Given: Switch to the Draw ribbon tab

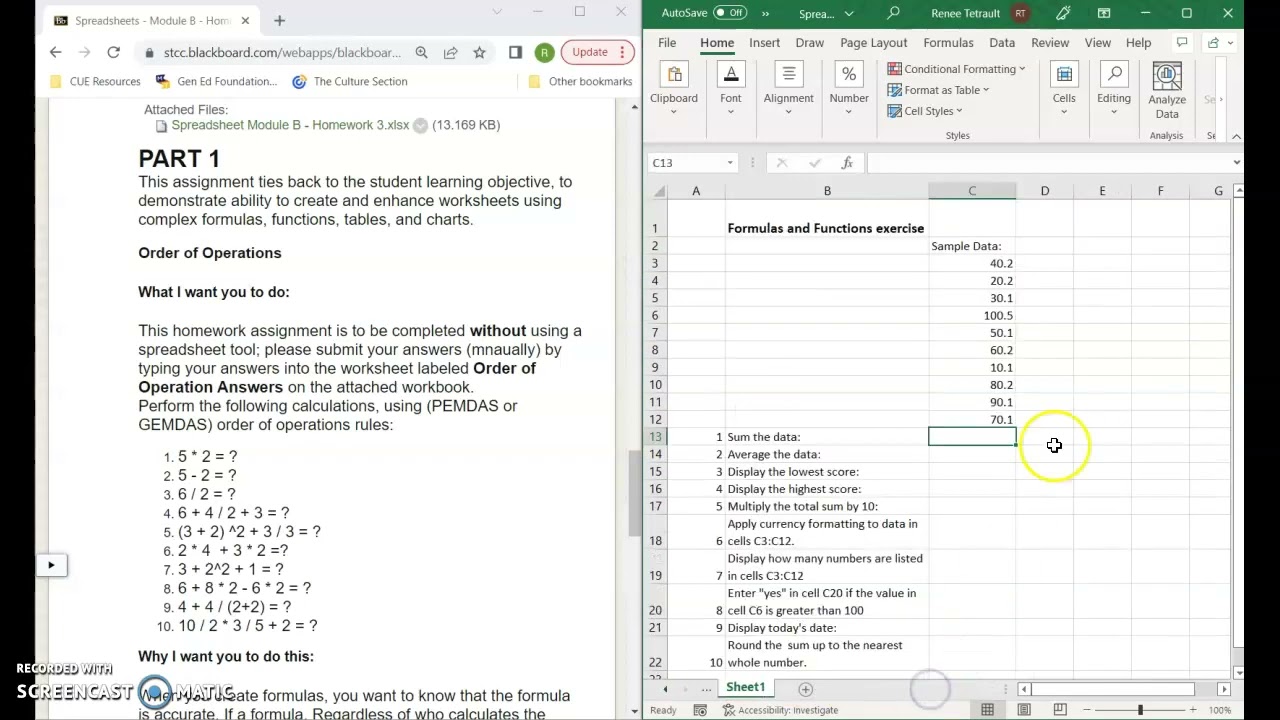Looking at the screenshot, I should [810, 43].
